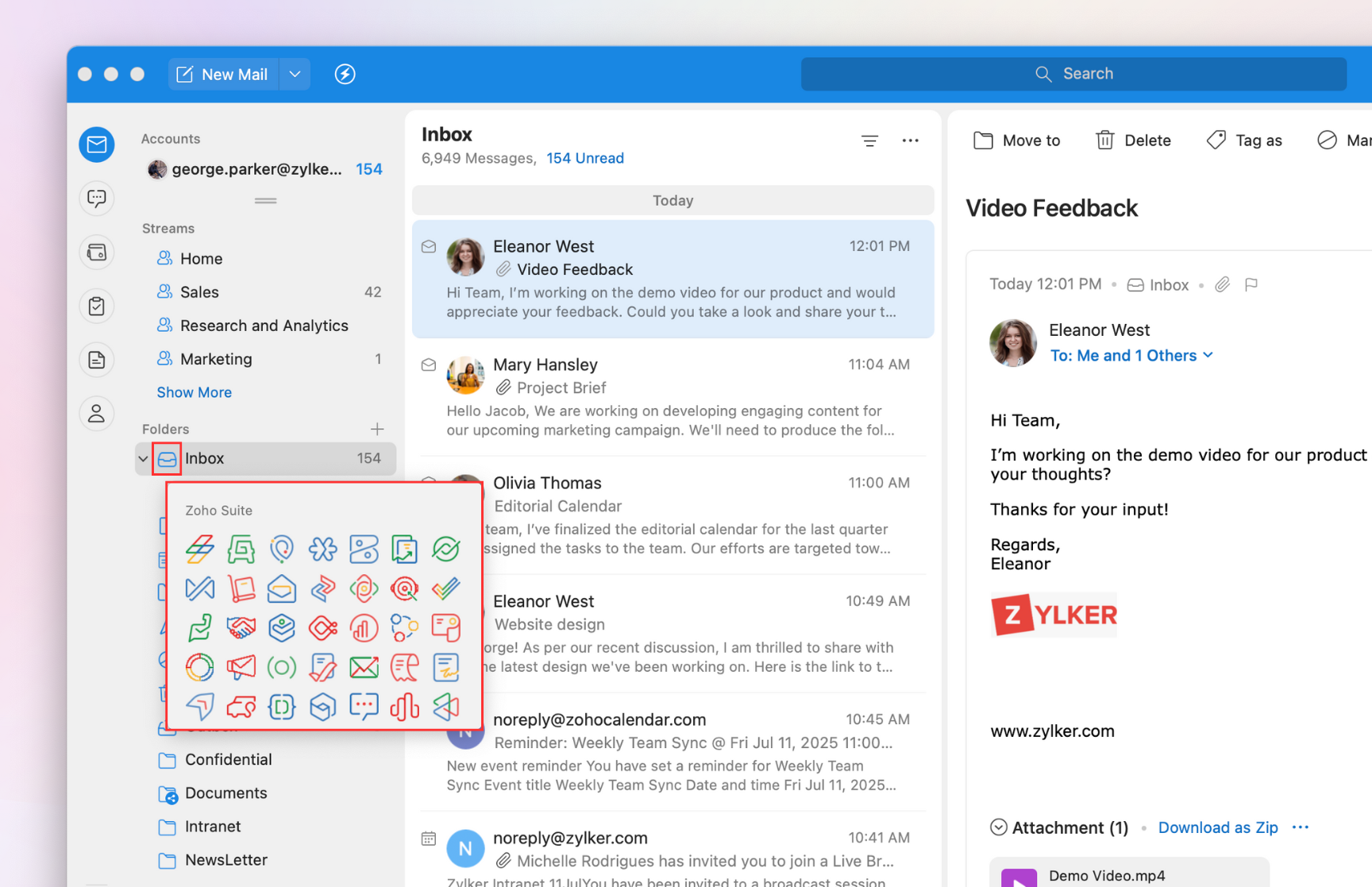Collapse the Attachment (1) section
This screenshot has width=1372, height=887.
[999, 827]
